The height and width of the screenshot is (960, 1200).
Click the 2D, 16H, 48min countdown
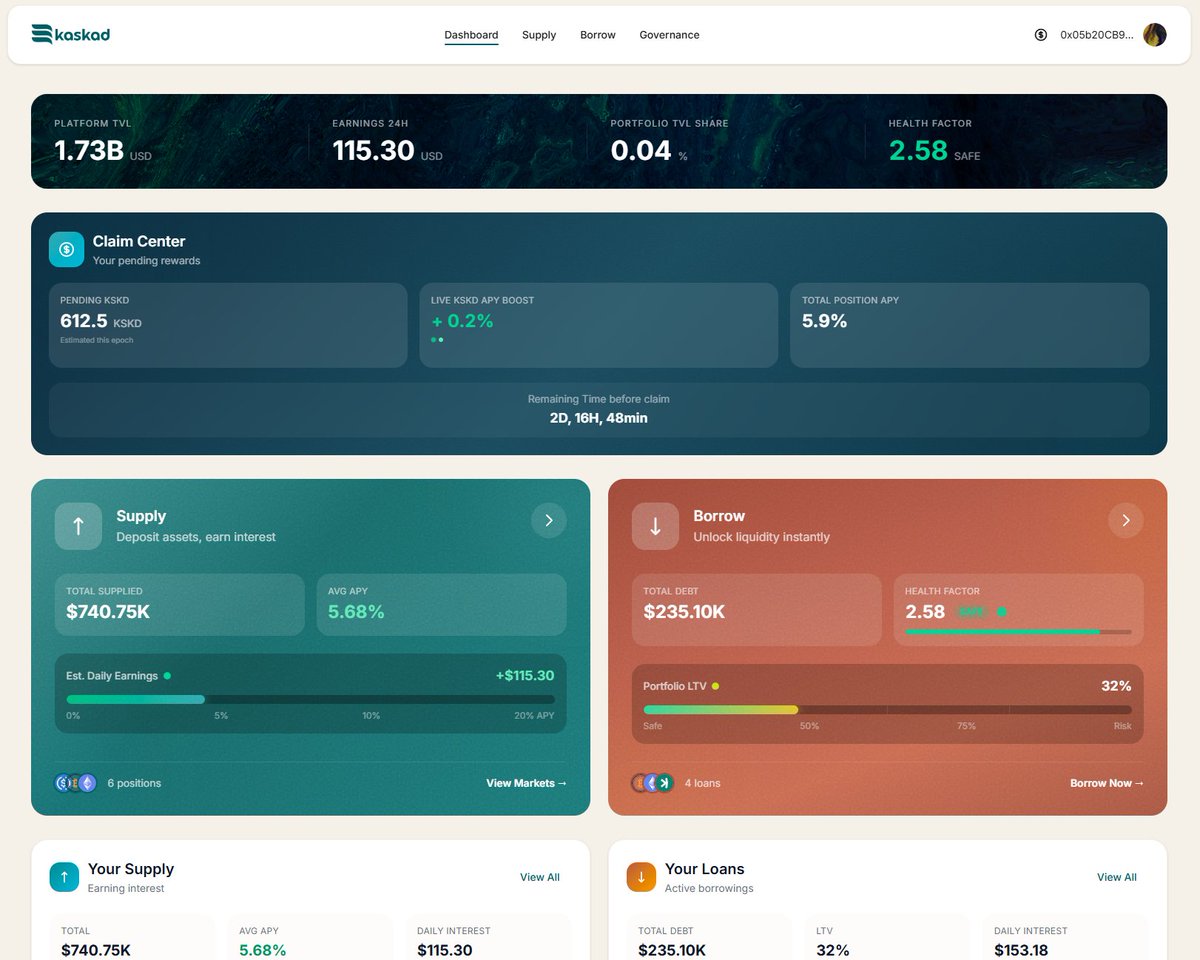pos(599,418)
